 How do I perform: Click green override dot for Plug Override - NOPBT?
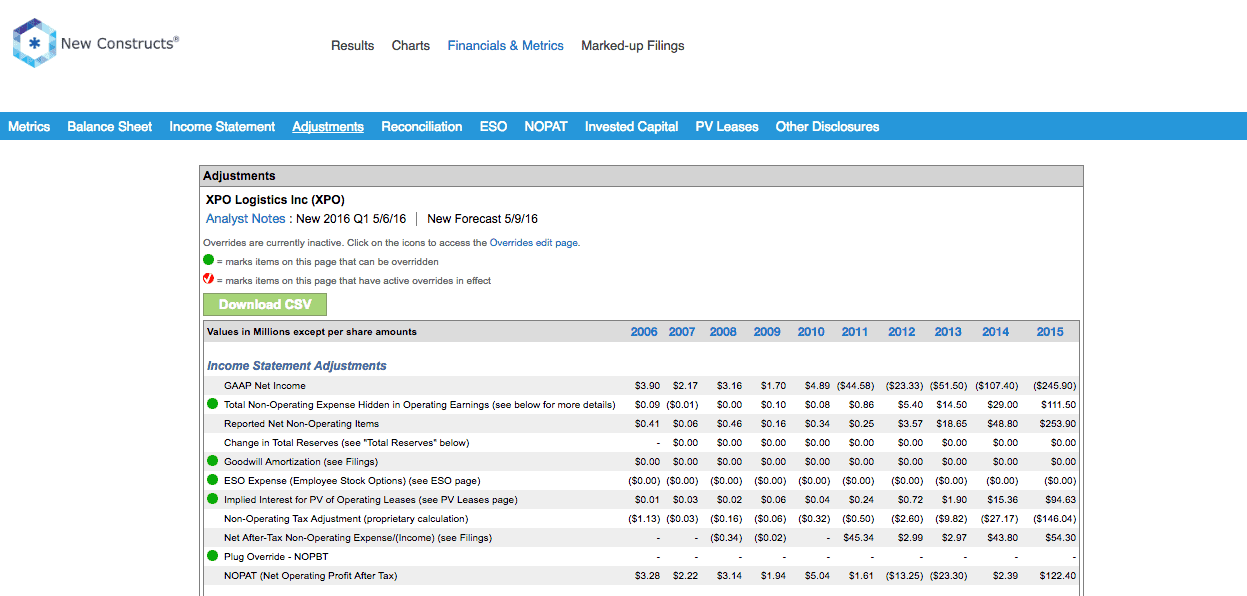coord(212,557)
